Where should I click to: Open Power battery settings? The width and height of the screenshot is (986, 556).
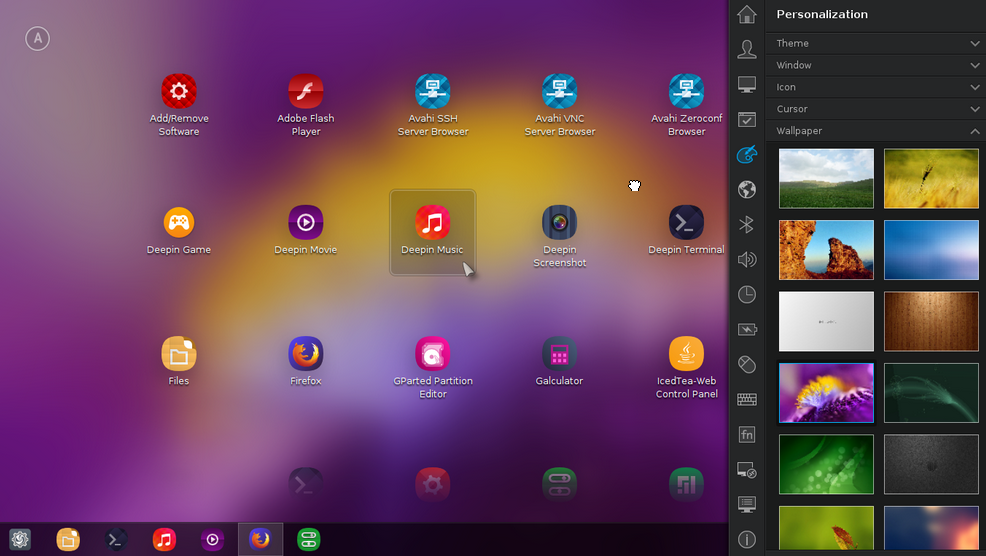click(747, 330)
